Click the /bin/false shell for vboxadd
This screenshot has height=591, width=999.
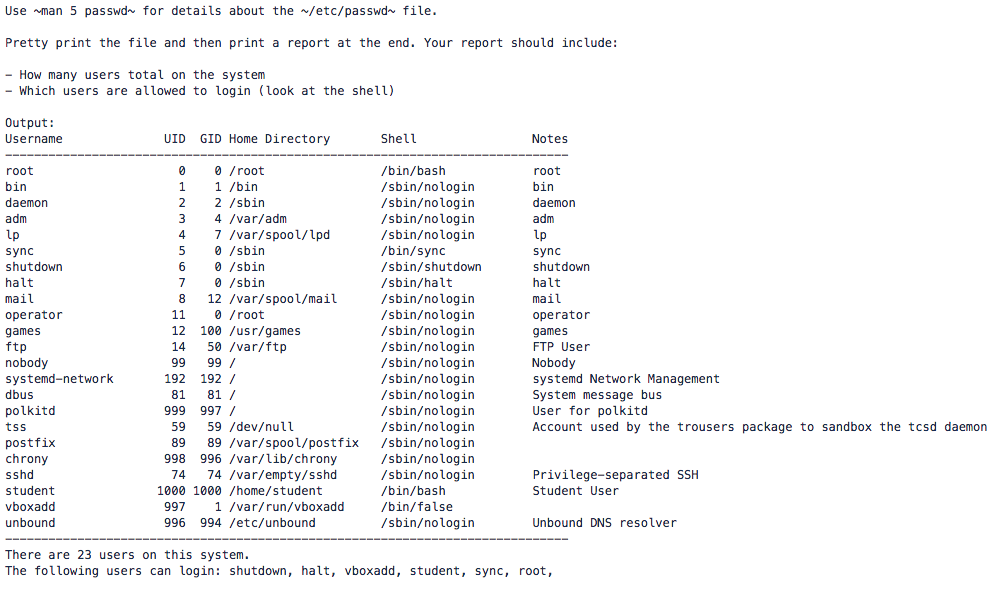pos(417,507)
